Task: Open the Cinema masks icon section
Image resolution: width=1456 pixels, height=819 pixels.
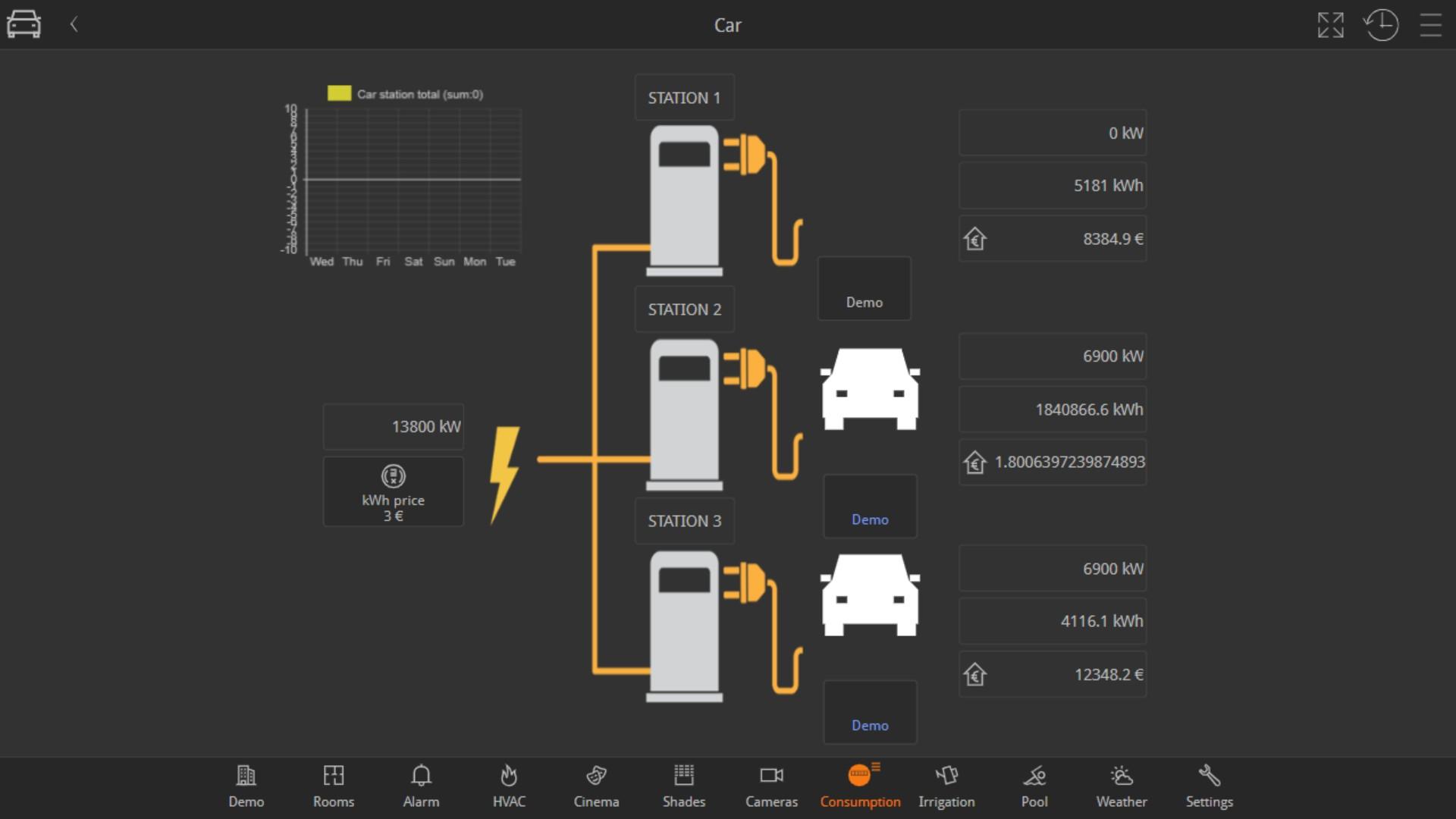Action: pyautogui.click(x=596, y=785)
